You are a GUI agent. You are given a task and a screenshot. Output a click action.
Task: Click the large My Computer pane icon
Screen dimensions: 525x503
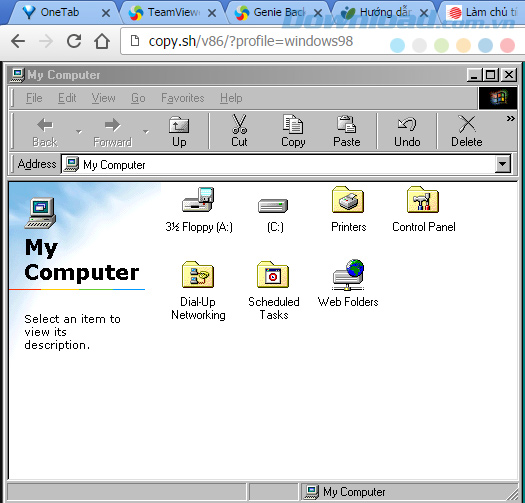click(x=40, y=213)
